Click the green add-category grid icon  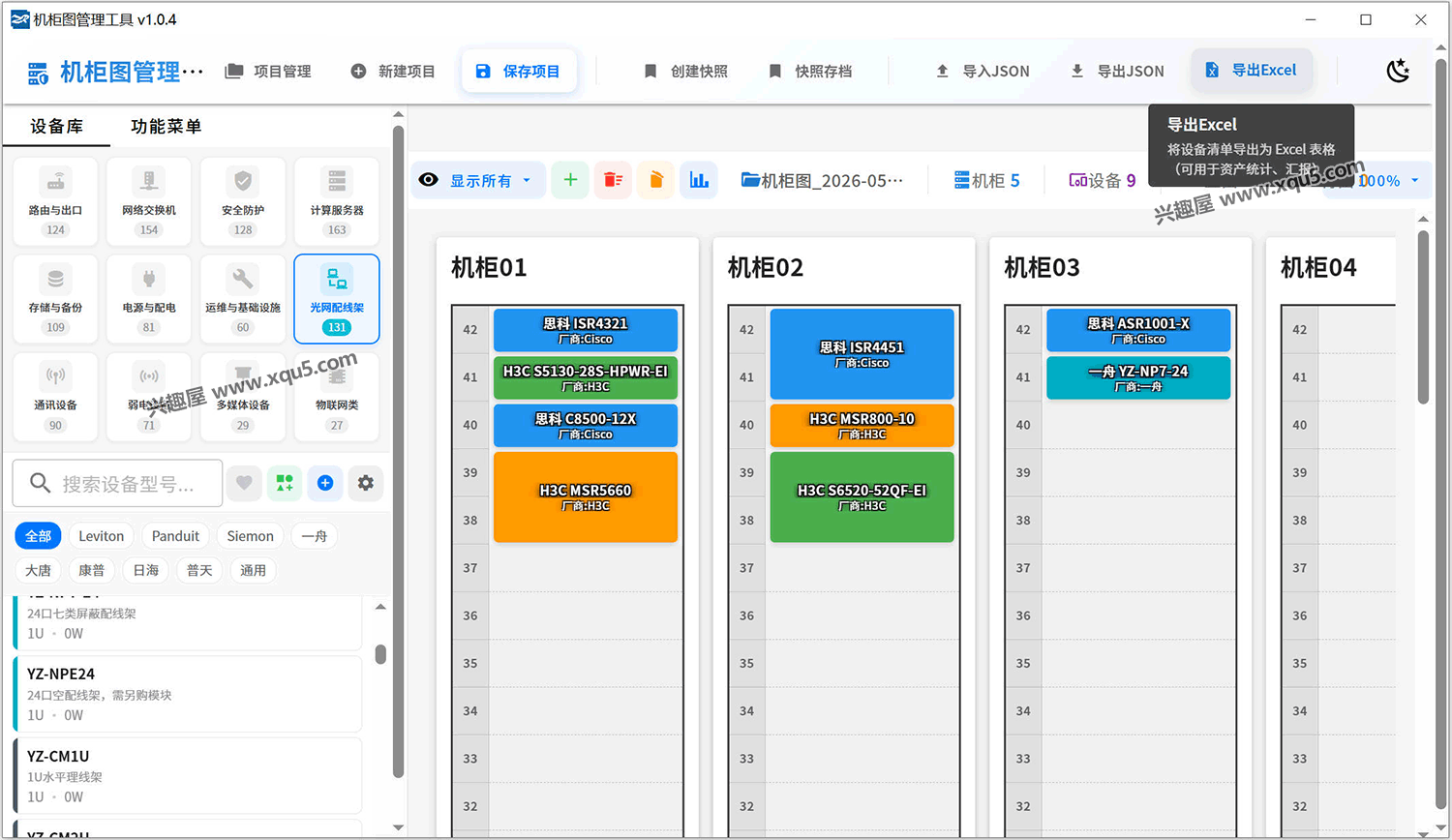[x=285, y=483]
